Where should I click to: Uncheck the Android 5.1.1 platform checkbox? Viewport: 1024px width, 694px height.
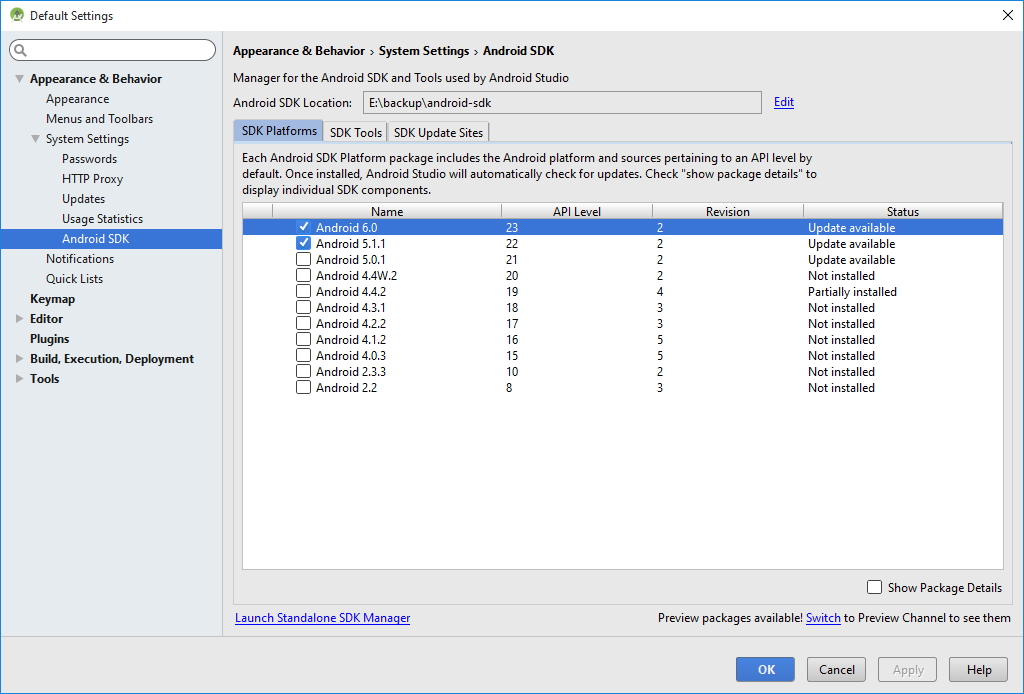[x=304, y=244]
